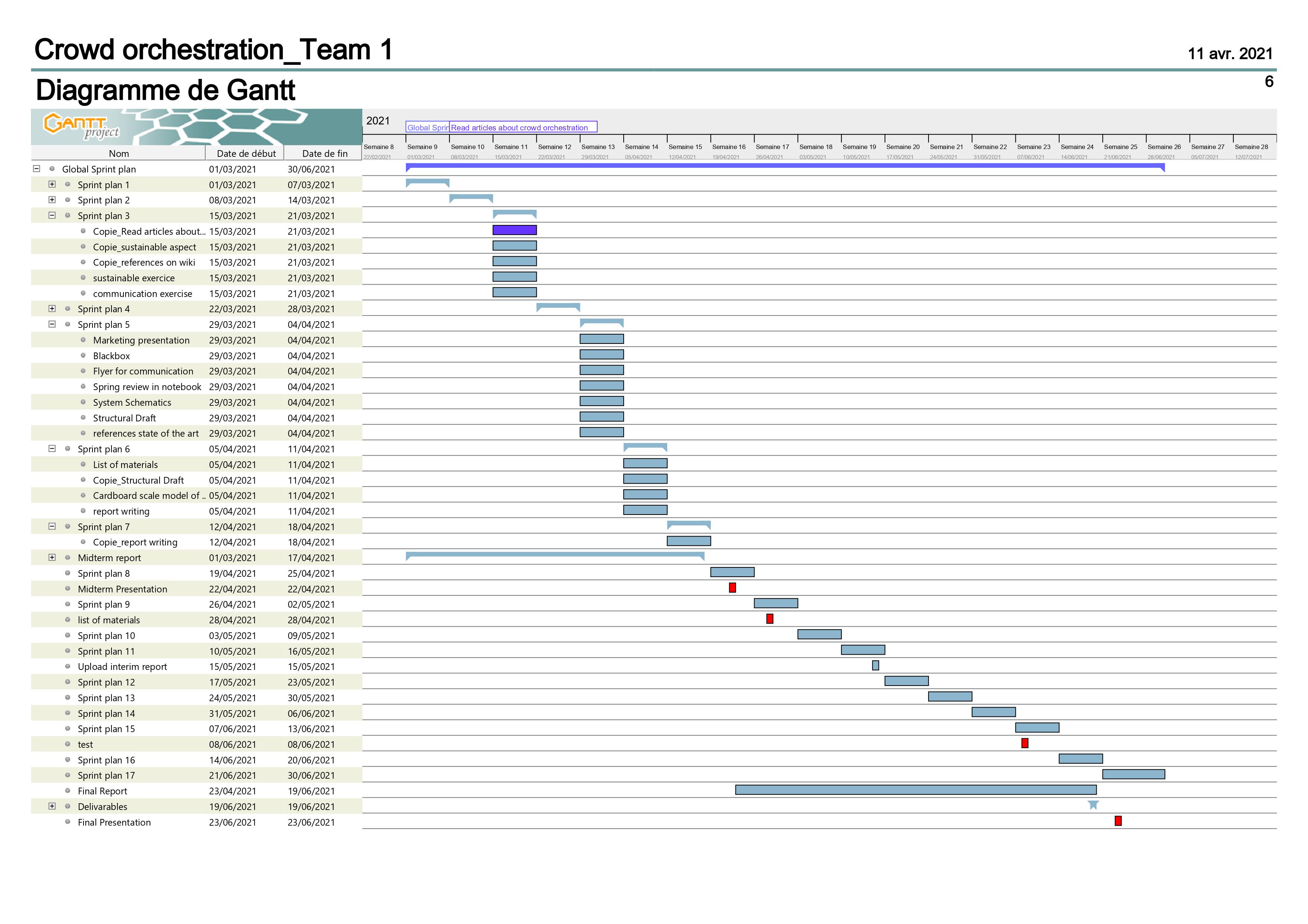Click the red list of materials milestone
The height and width of the screenshot is (924, 1308).
[x=770, y=619]
